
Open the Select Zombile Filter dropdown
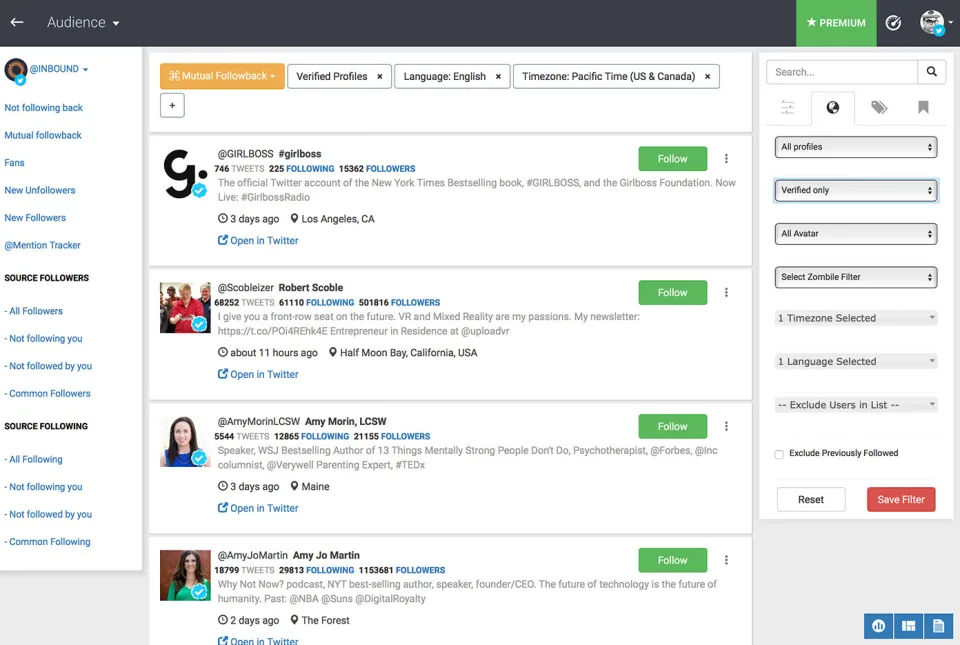click(x=856, y=277)
